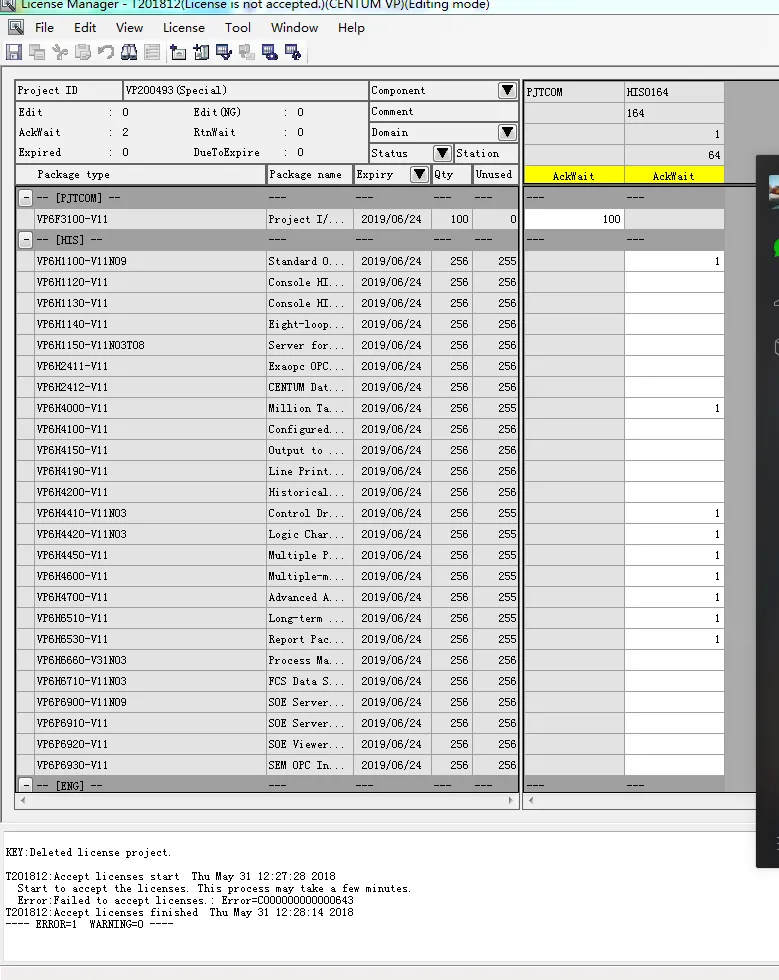The height and width of the screenshot is (980, 779).
Task: Open the License menu
Action: [x=183, y=28]
